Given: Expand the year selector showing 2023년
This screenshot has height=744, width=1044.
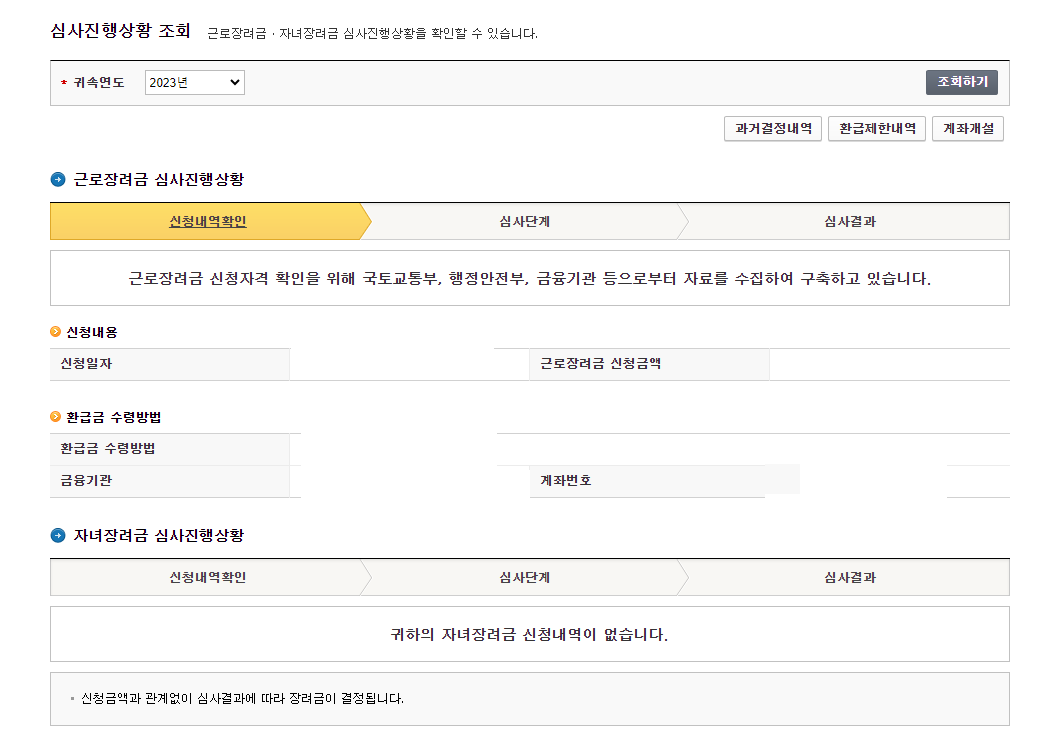Looking at the screenshot, I should pyautogui.click(x=193, y=83).
